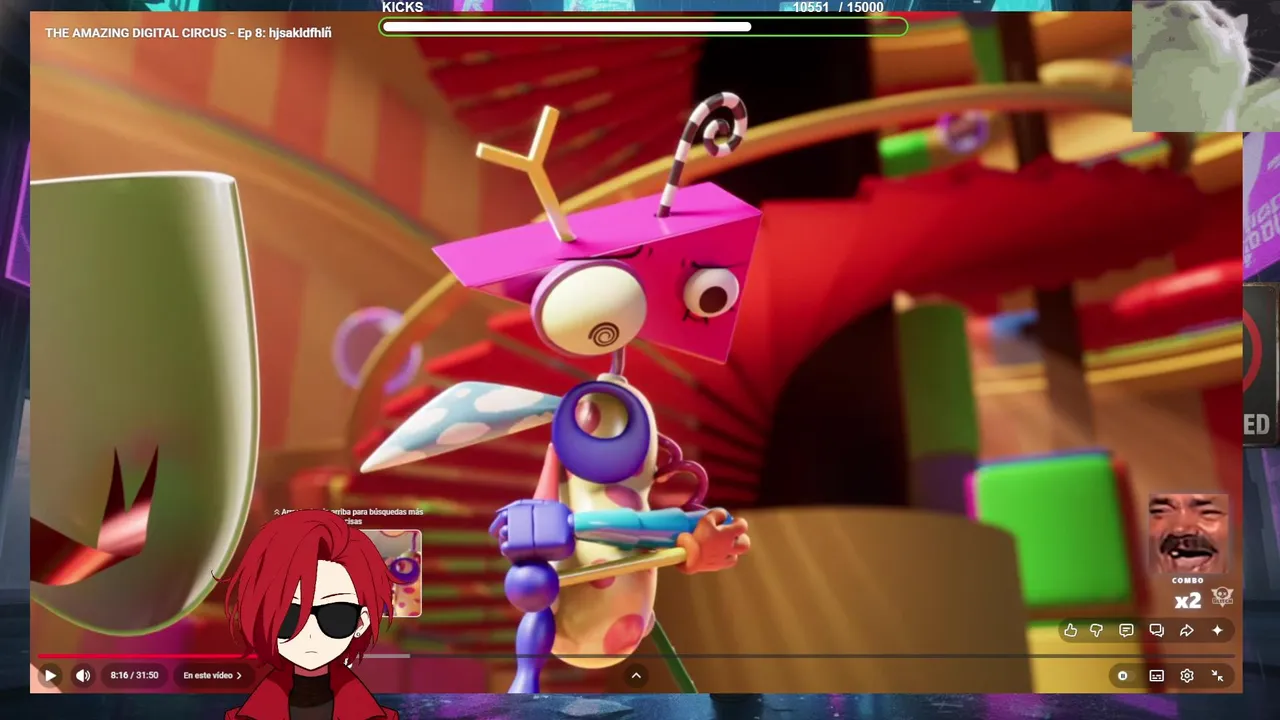Viewport: 1280px width, 720px height.
Task: Dislike the video with thumbs down
Action: pyautogui.click(x=1097, y=630)
